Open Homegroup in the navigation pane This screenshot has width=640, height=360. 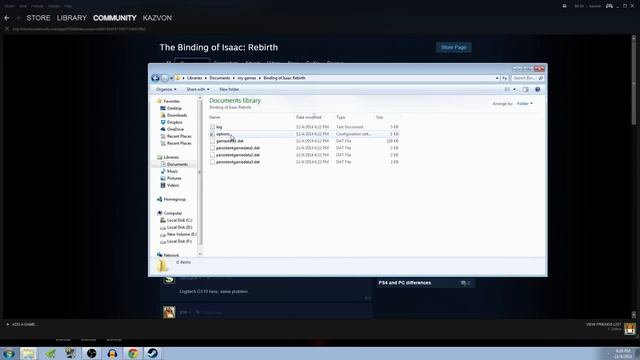171,199
